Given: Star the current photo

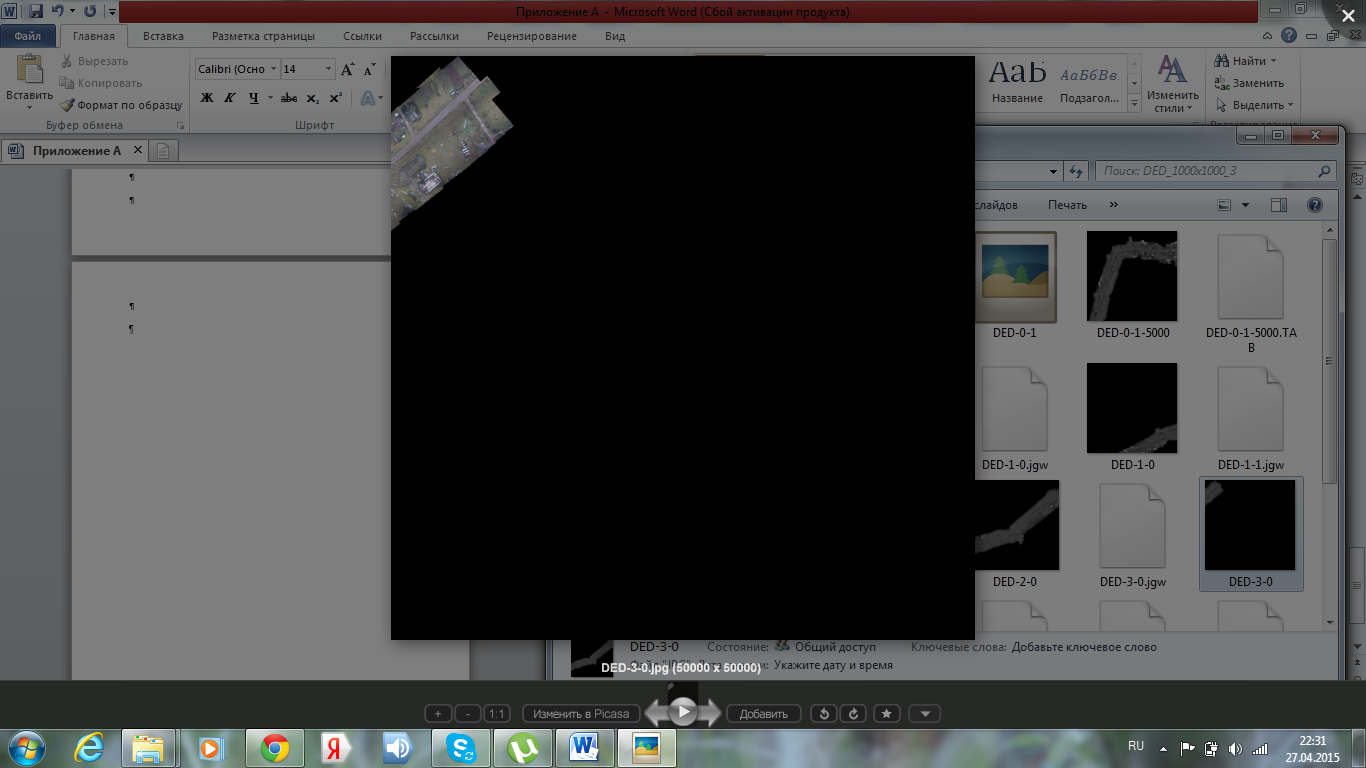Looking at the screenshot, I should click(x=887, y=714).
